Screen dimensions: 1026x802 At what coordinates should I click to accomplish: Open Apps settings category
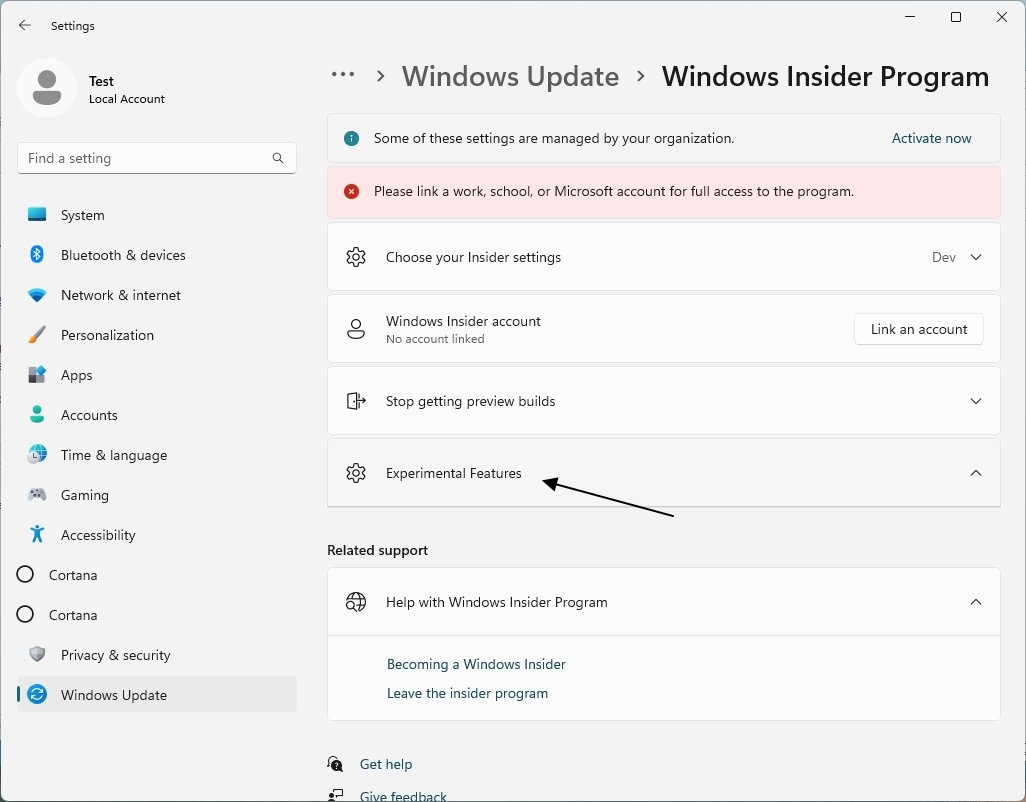pos(157,375)
